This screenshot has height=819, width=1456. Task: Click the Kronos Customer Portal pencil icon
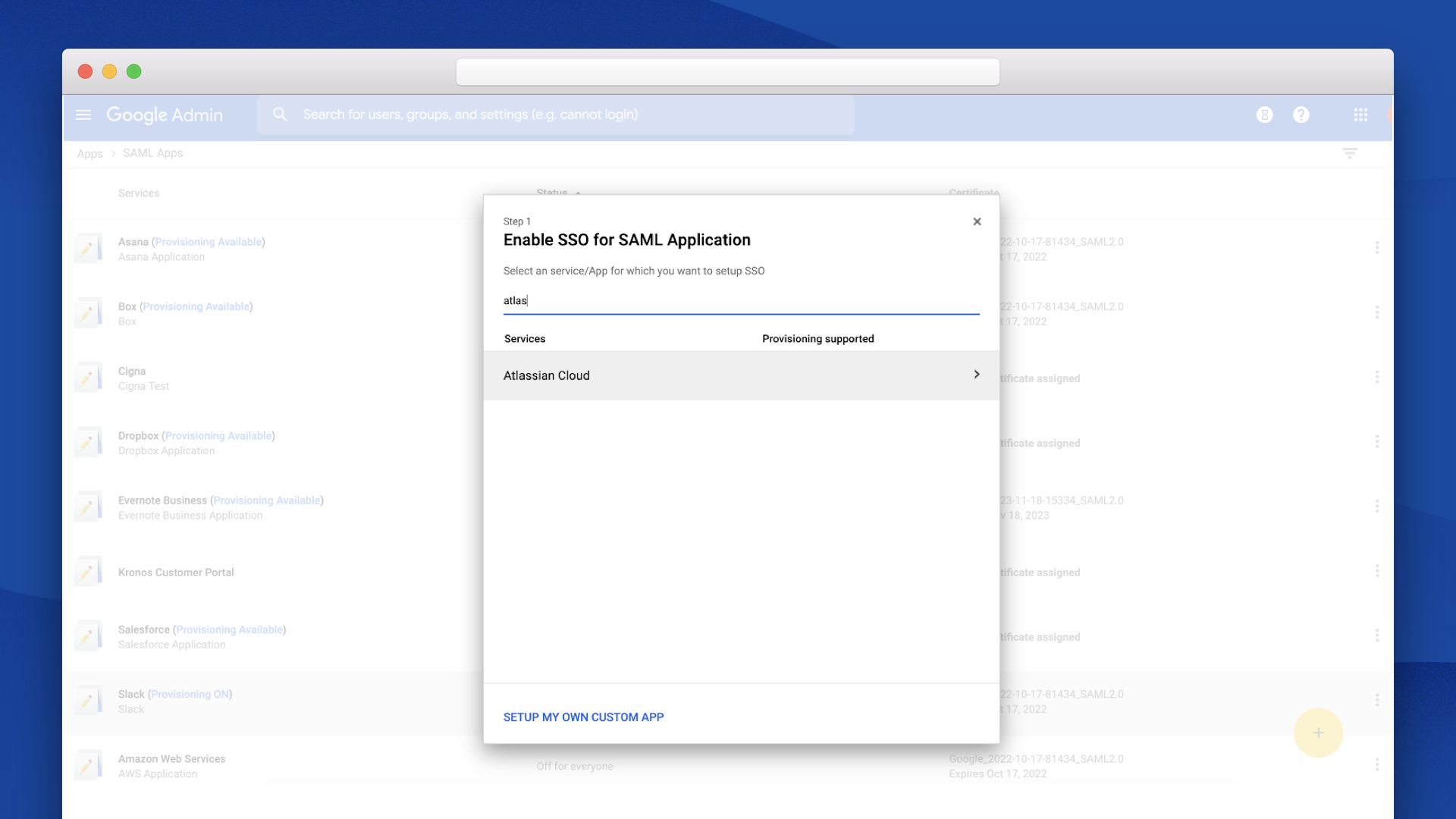87,572
